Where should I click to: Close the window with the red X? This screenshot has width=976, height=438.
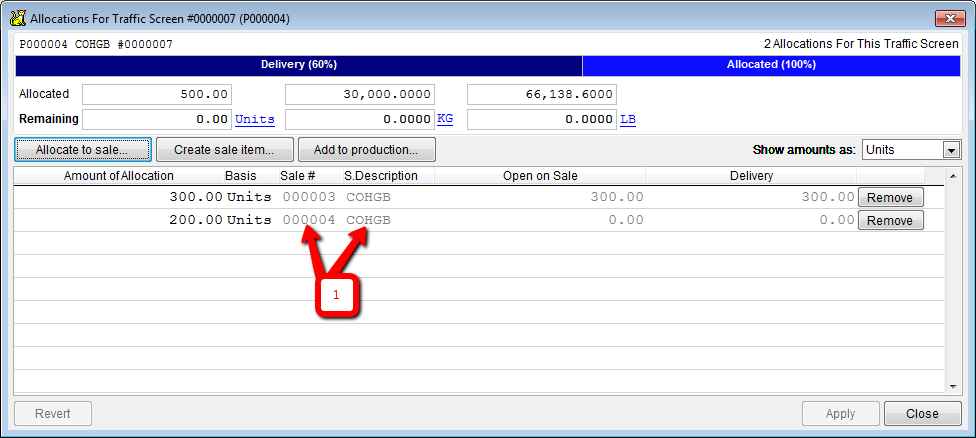pyautogui.click(x=950, y=19)
